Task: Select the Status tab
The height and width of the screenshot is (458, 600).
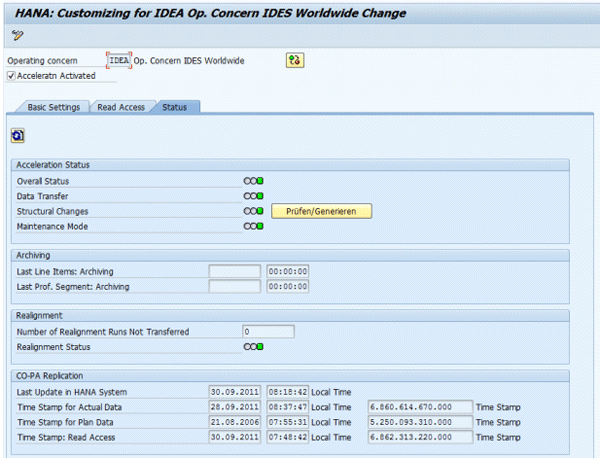Action: pos(174,107)
